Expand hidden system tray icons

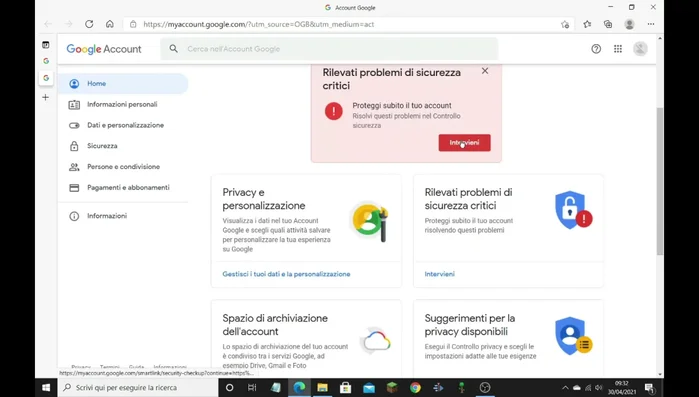565,388
